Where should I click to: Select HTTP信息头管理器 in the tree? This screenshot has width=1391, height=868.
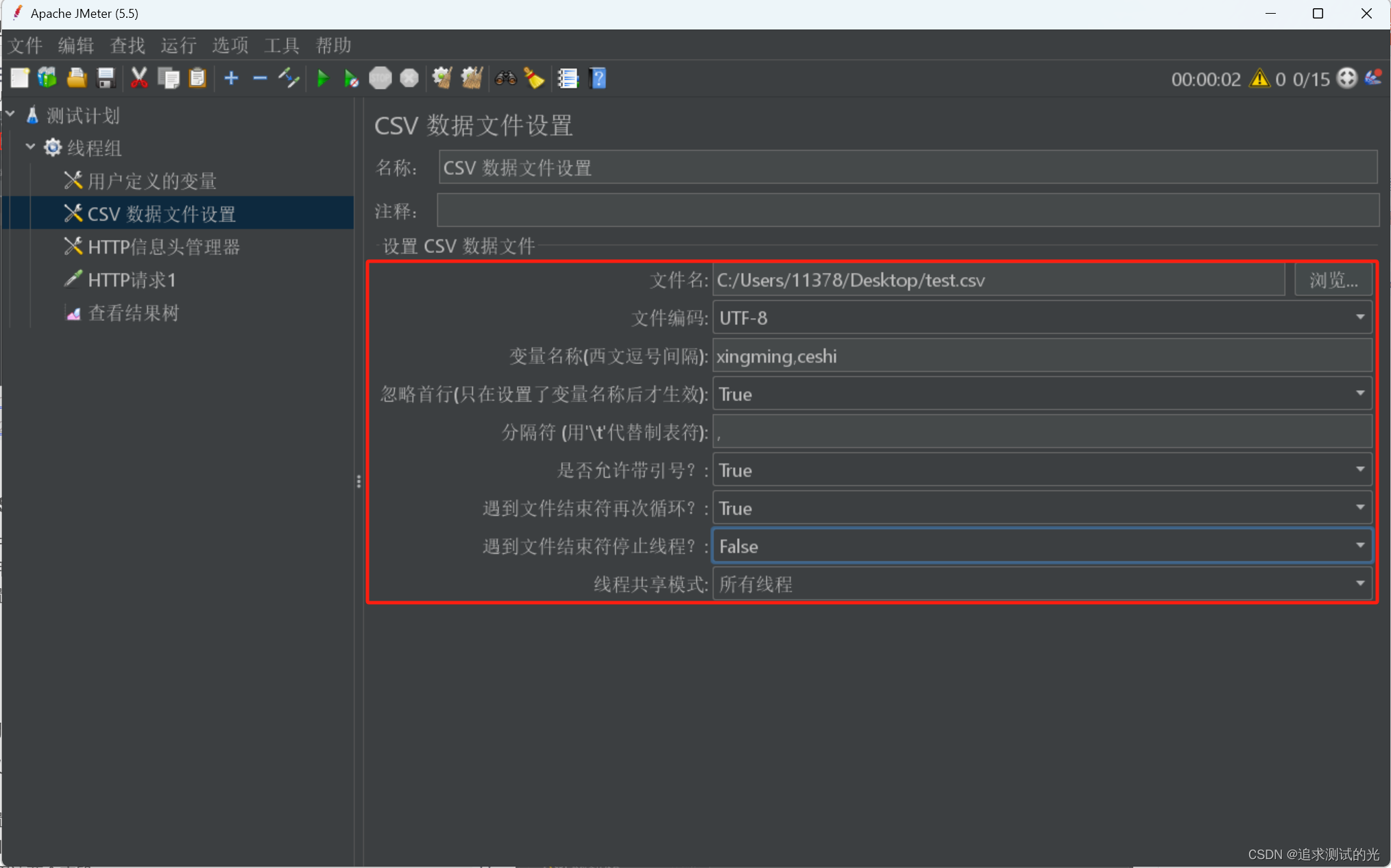[x=164, y=247]
